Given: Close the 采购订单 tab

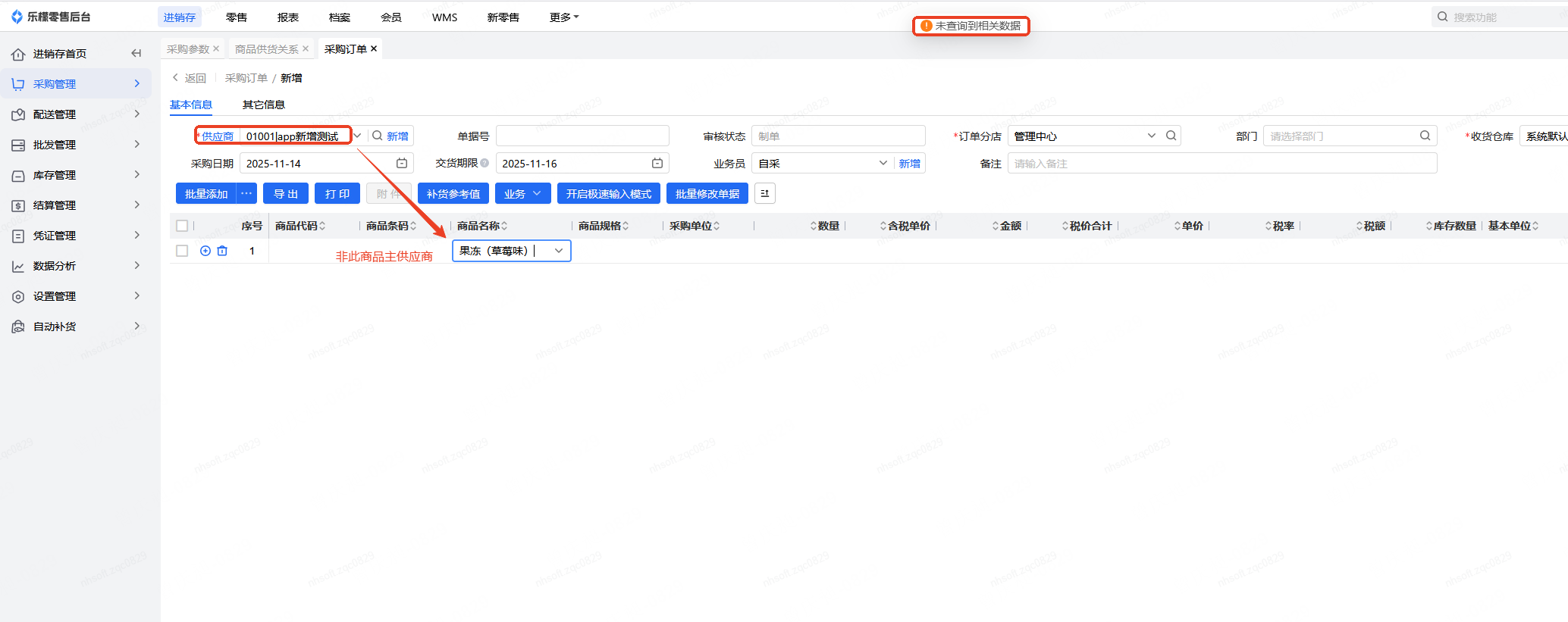Looking at the screenshot, I should click(x=374, y=49).
